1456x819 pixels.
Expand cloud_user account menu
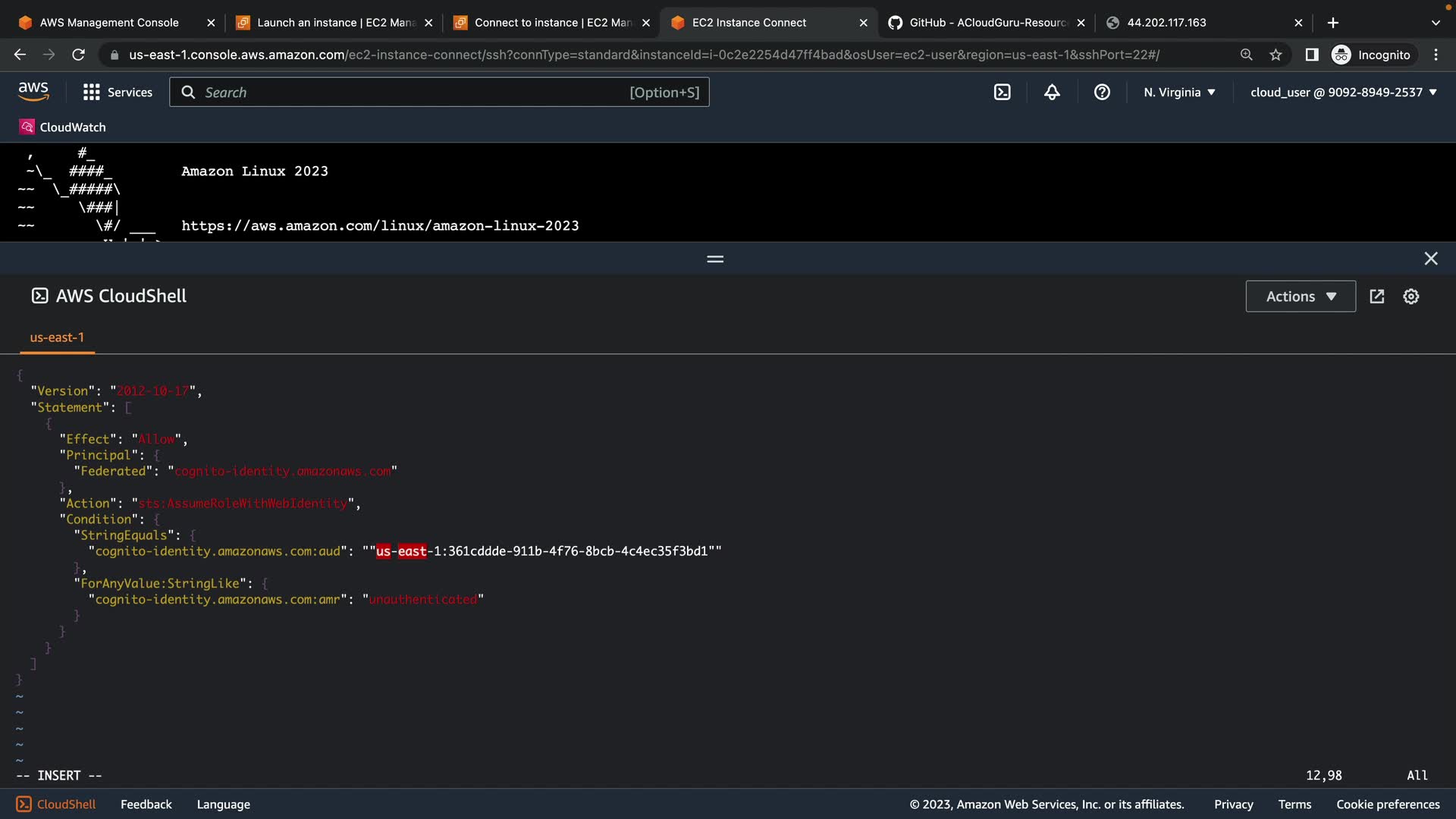(x=1343, y=93)
